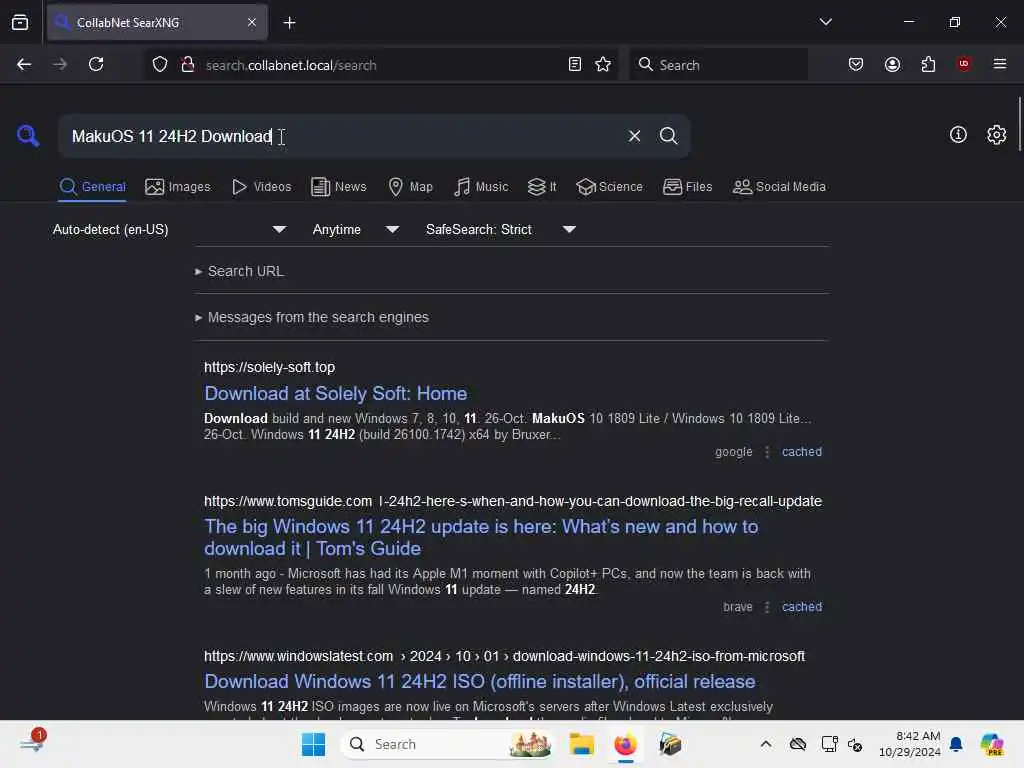Click the taskbar Search box

click(447, 744)
